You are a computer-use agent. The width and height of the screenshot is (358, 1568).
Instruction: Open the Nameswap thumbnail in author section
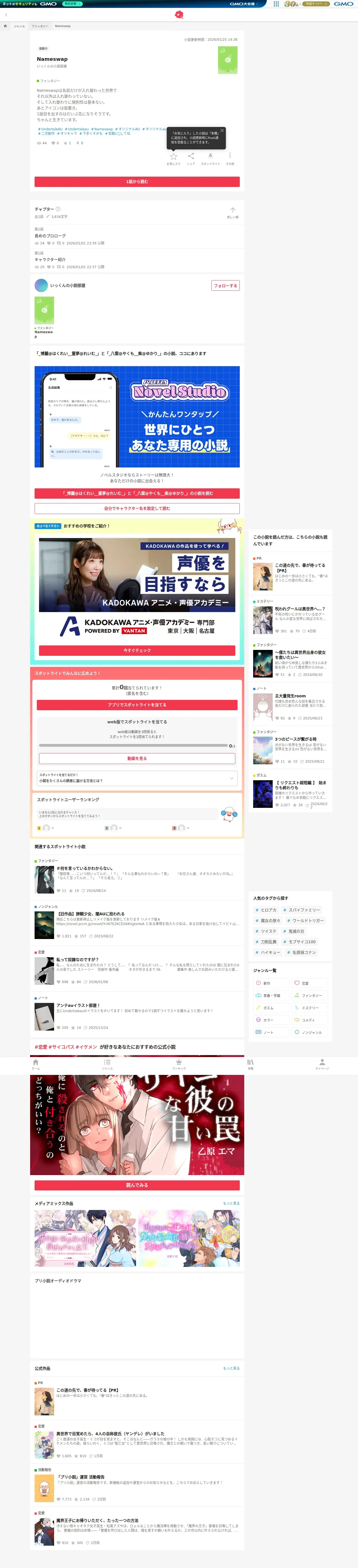coord(44,310)
